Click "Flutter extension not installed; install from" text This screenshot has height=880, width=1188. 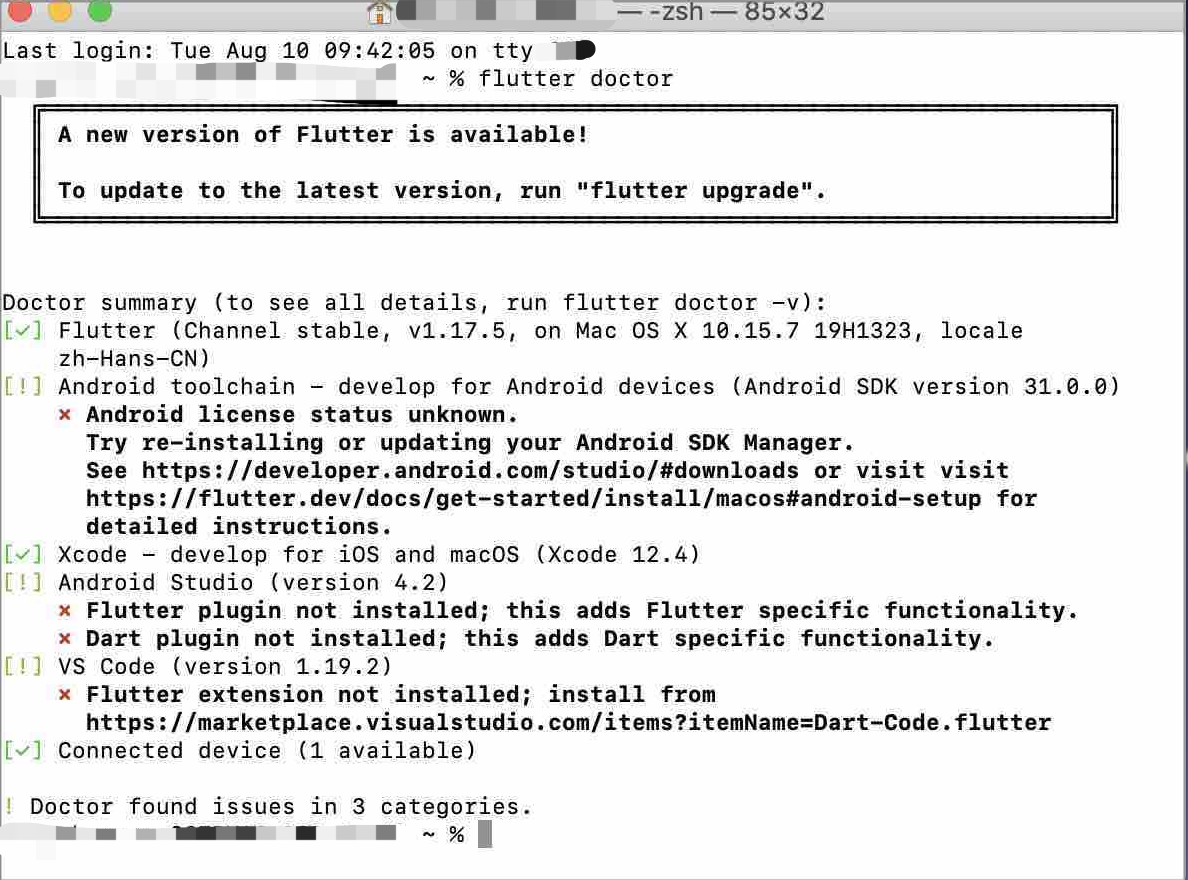(x=401, y=694)
